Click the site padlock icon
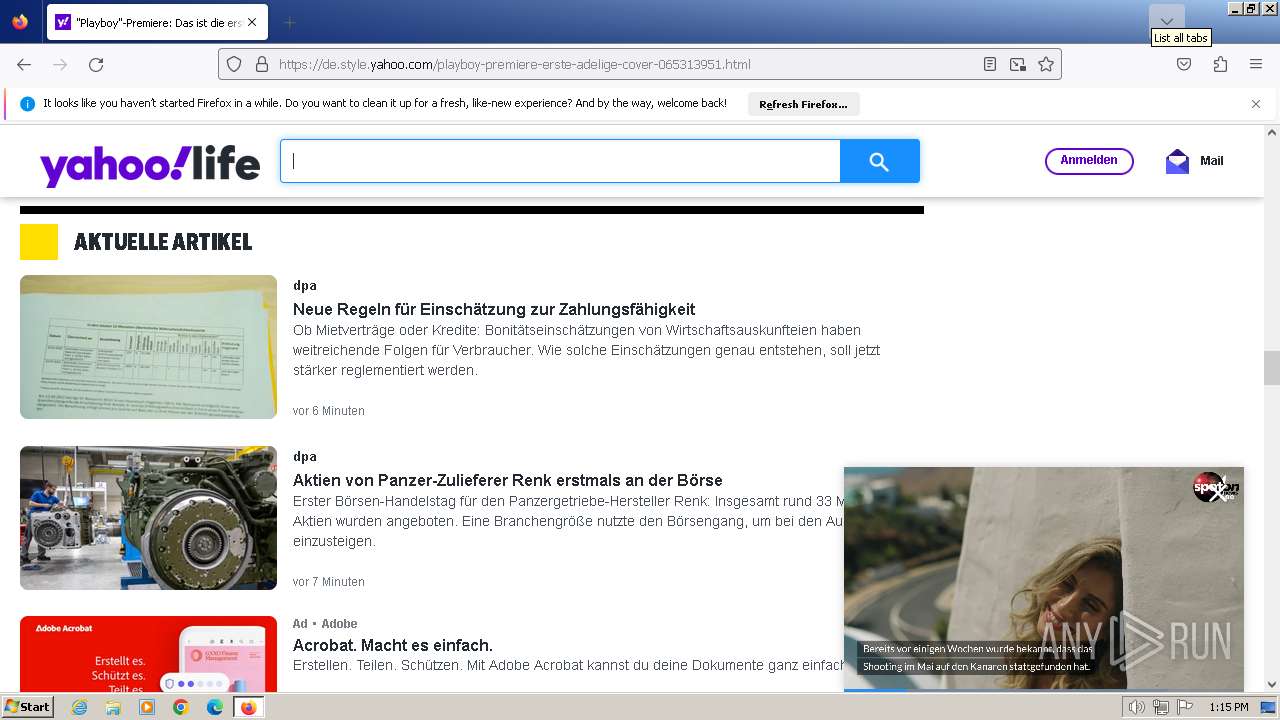Viewport: 1280px width, 720px height. (x=262, y=64)
